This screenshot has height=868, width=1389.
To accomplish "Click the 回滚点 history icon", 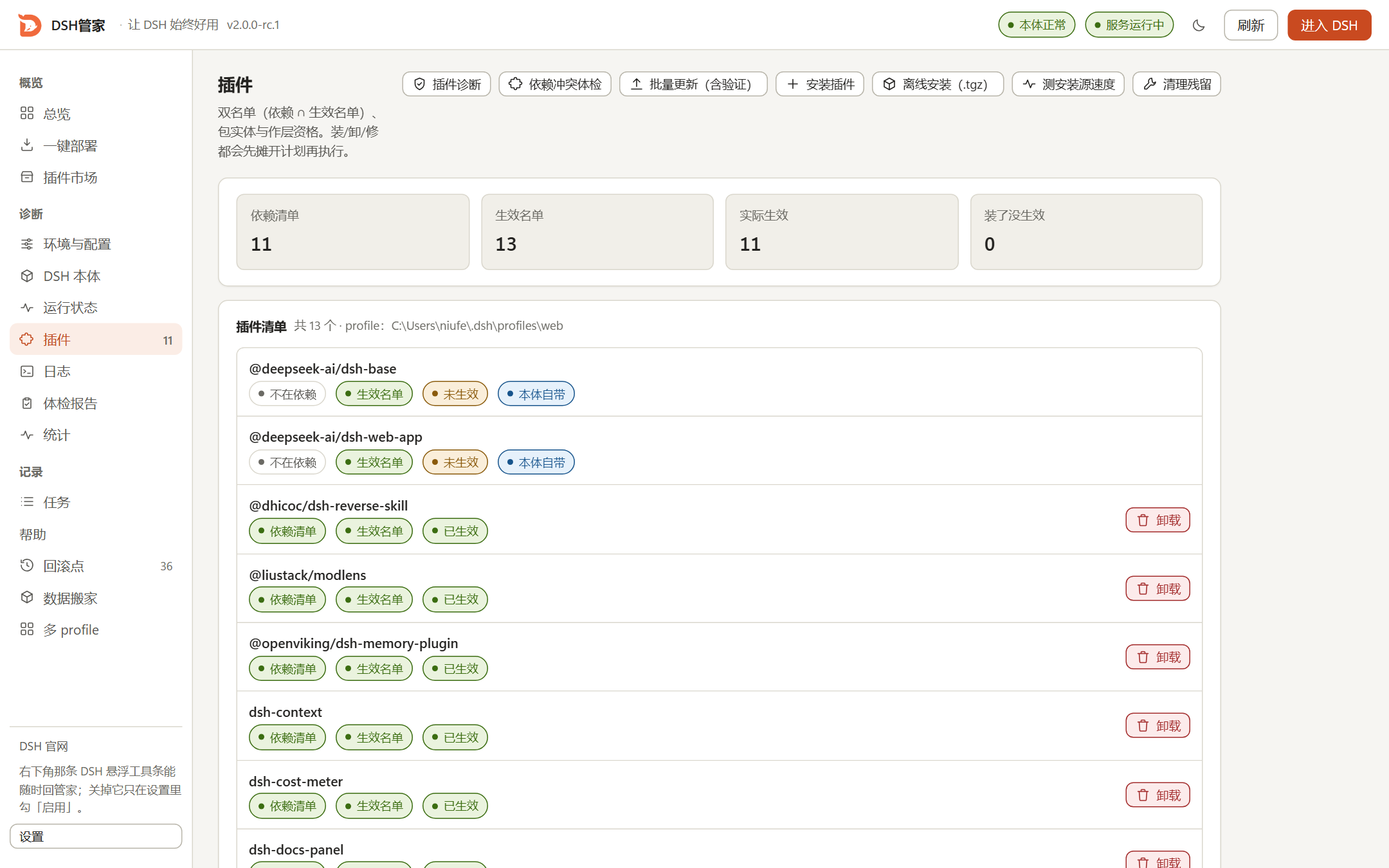I will click(27, 566).
